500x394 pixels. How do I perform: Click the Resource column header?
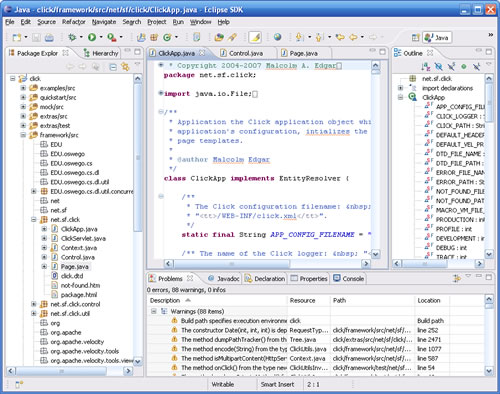pyautogui.click(x=308, y=300)
